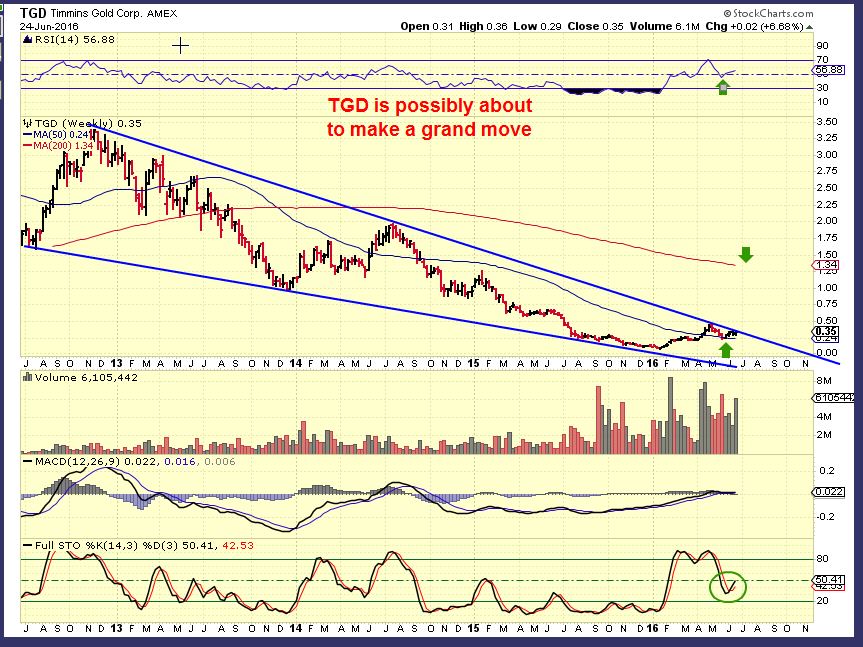The height and width of the screenshot is (647, 863).
Task: Click the Chg +0.02 (+6.68%) value
Action: click(x=754, y=26)
